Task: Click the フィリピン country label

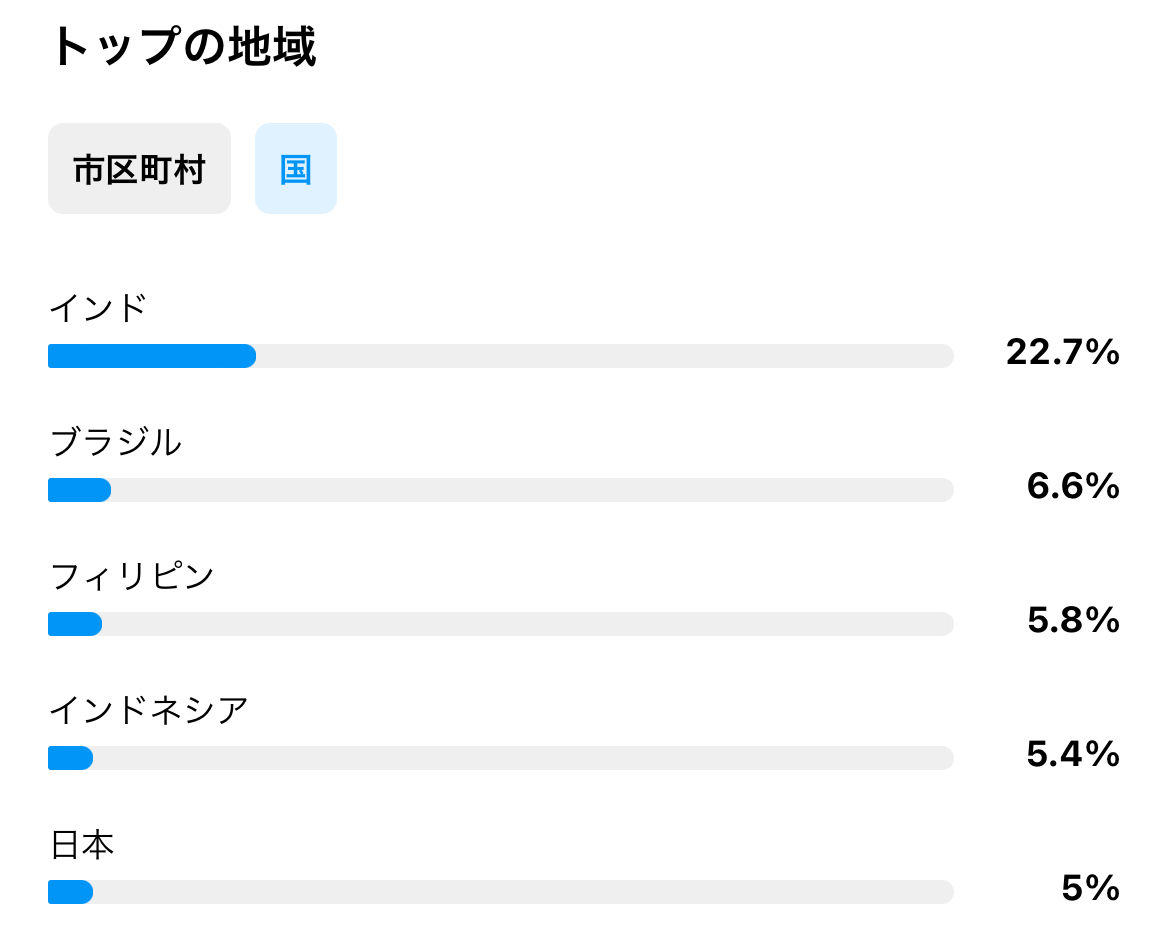Action: pos(132,576)
